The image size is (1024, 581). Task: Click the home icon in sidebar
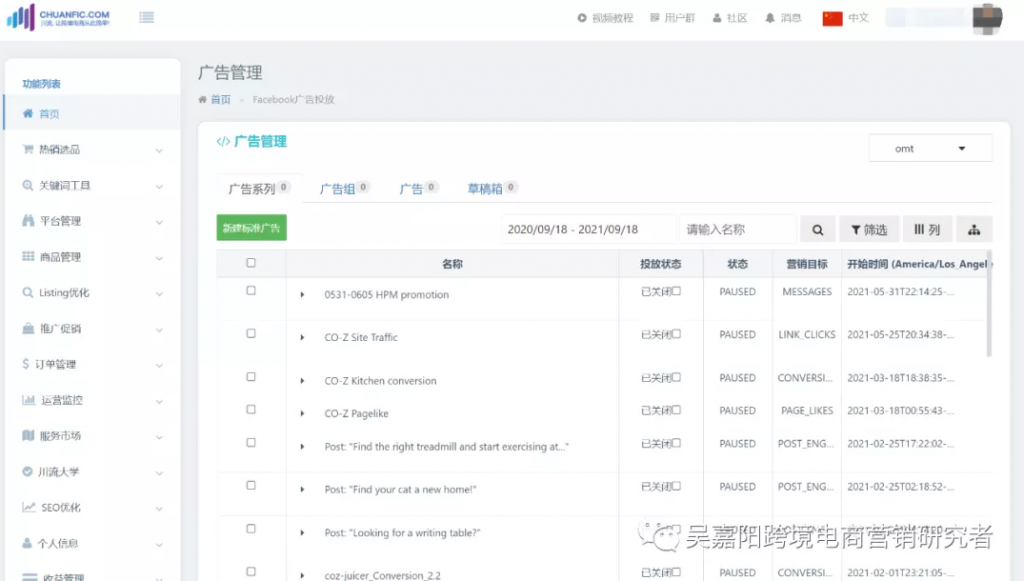[27, 114]
